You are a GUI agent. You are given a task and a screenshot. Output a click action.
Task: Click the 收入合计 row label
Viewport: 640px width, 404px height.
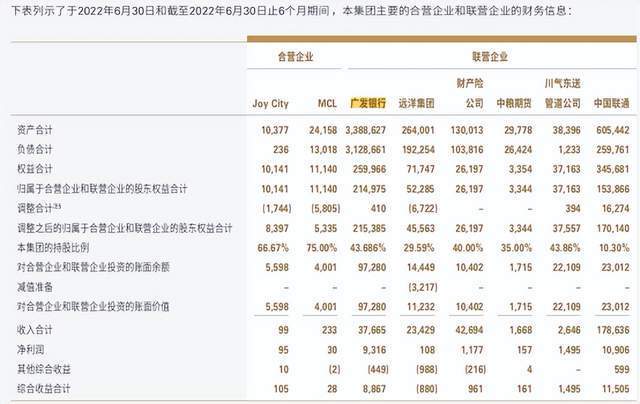coord(35,330)
